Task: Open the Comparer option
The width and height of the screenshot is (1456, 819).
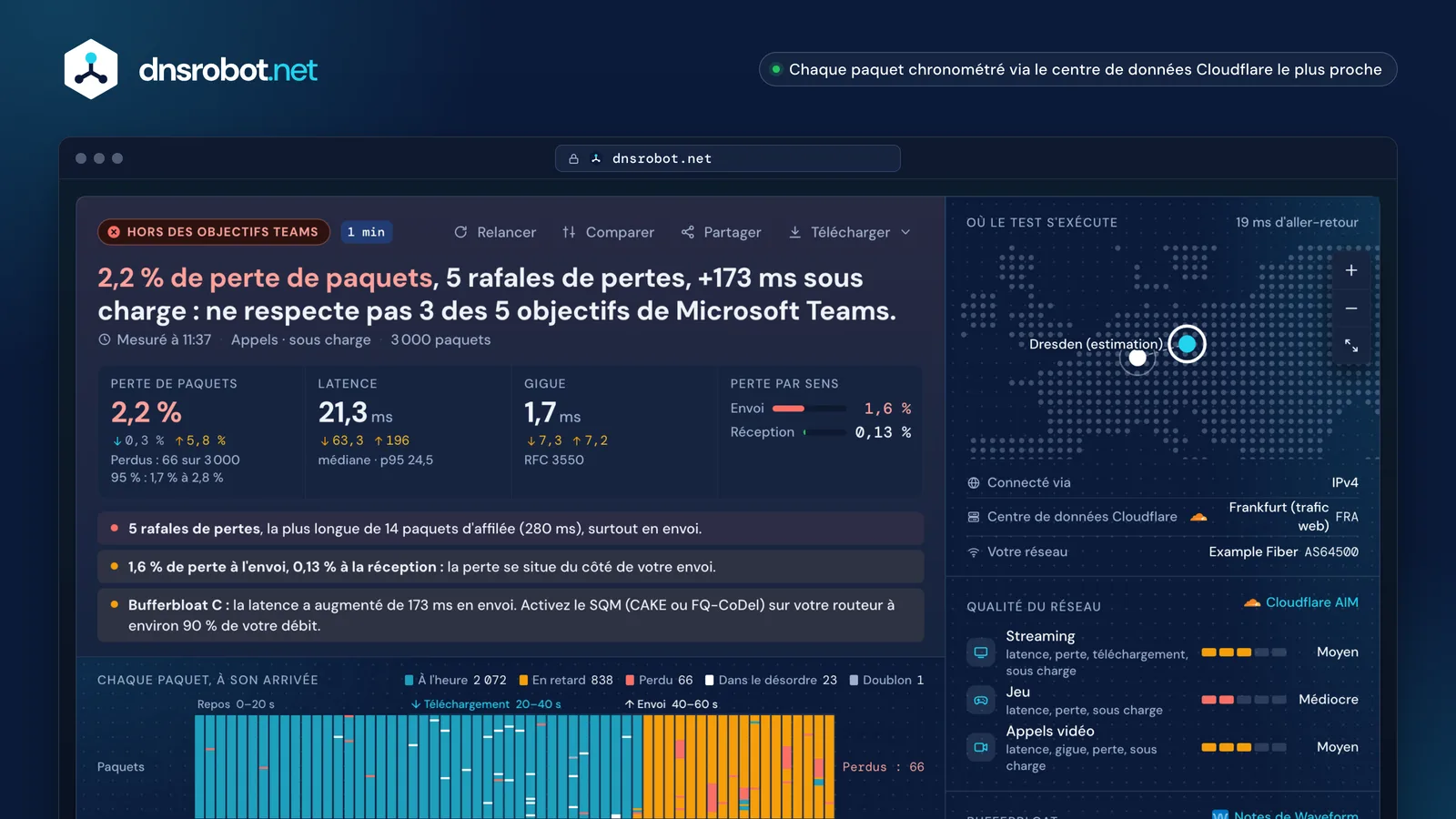Action: click(x=608, y=232)
